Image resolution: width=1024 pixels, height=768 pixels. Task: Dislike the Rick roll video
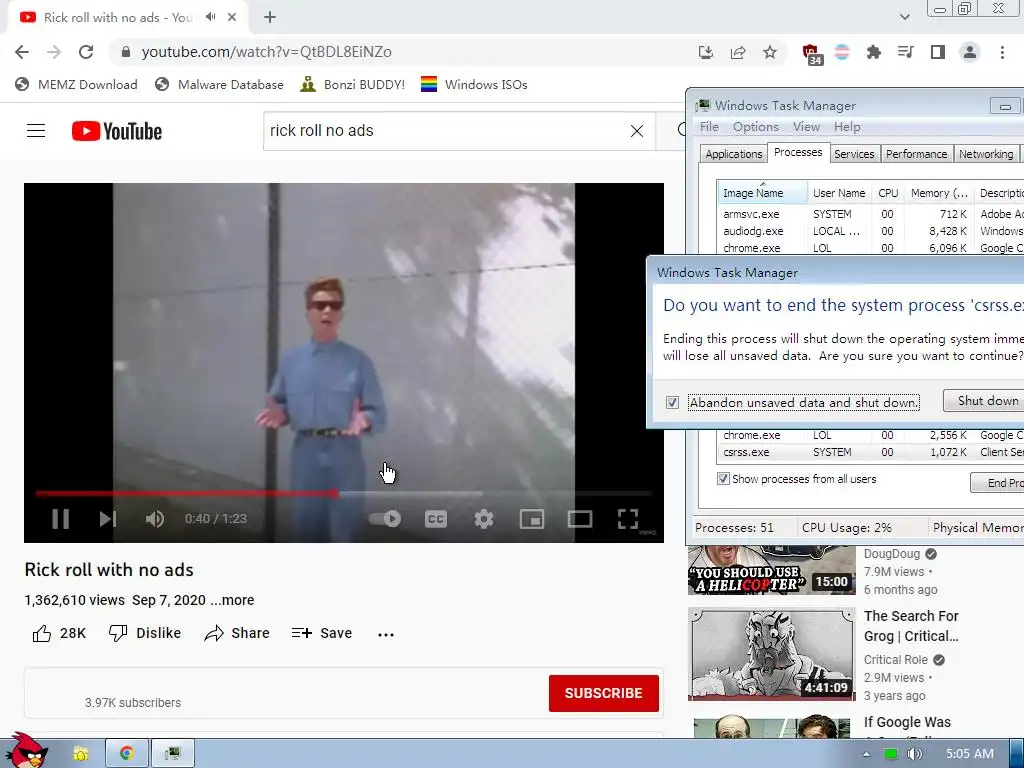point(144,633)
